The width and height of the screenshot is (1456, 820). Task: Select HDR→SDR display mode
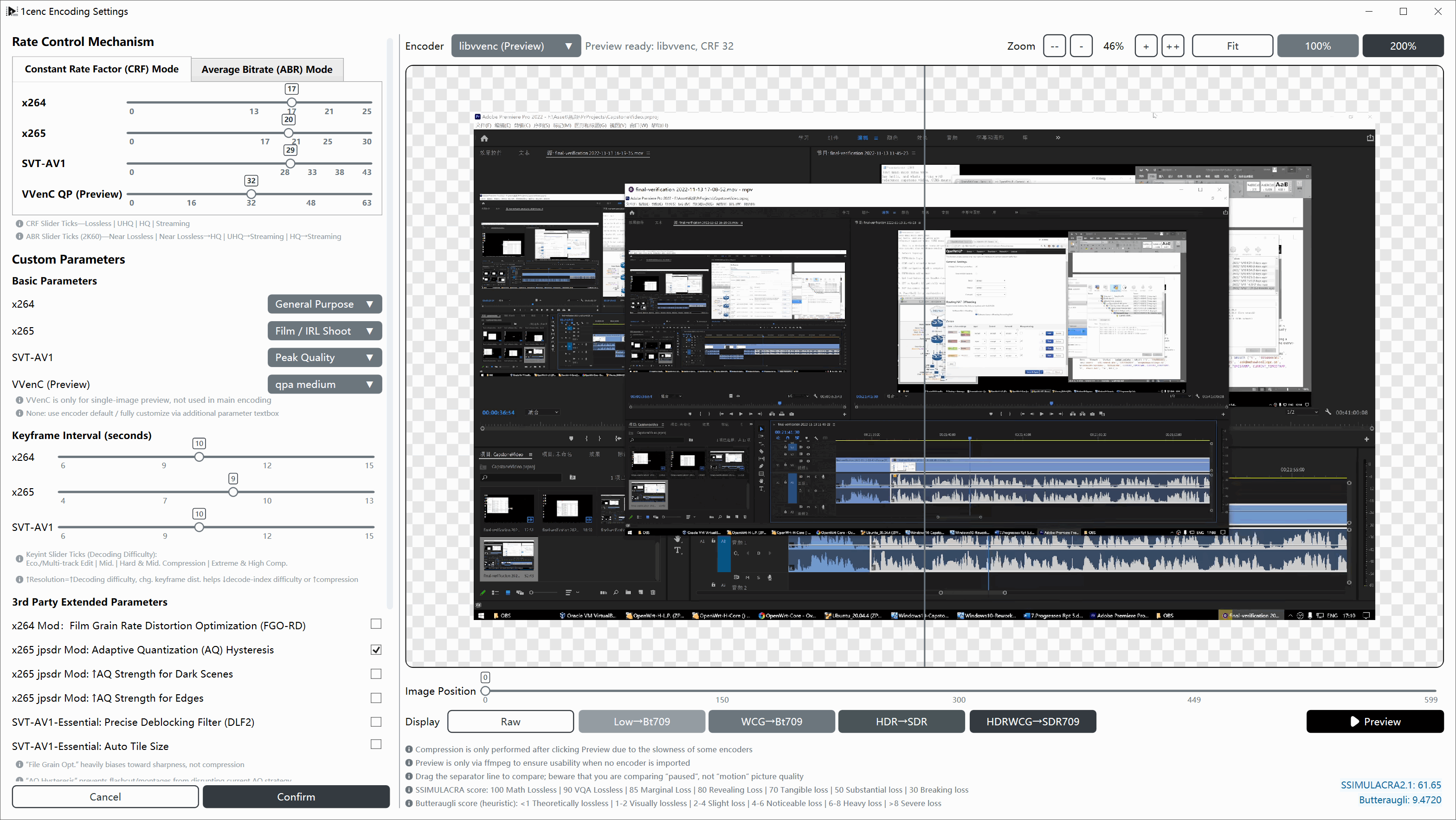902,722
